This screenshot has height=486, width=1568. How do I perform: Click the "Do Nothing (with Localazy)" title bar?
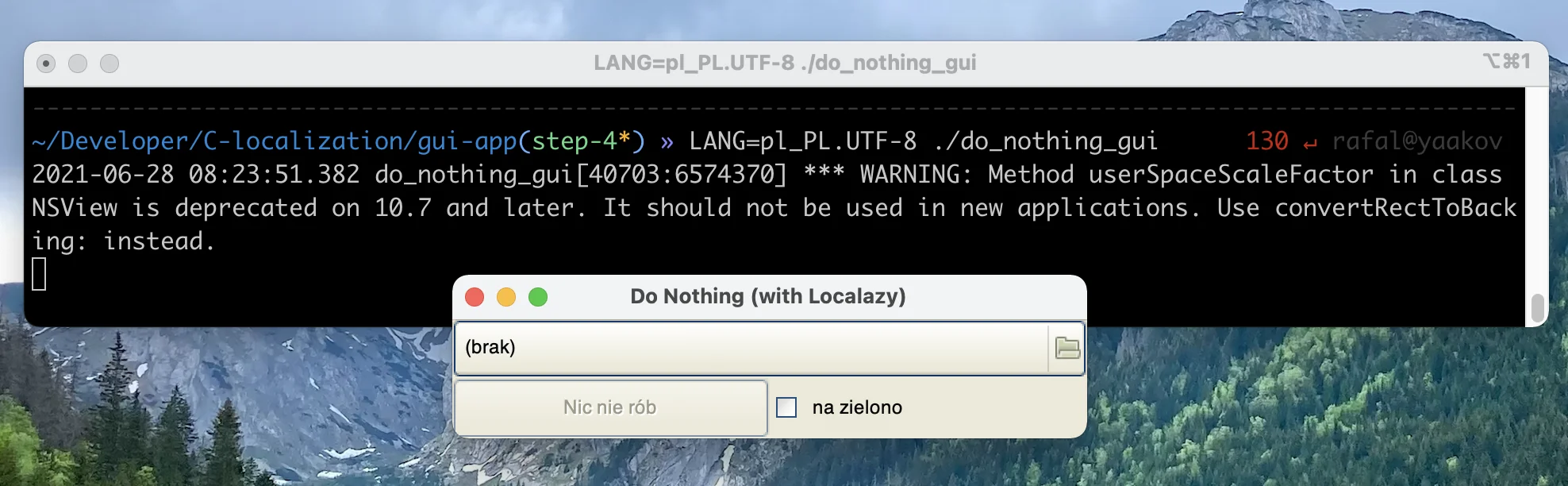pos(767,296)
